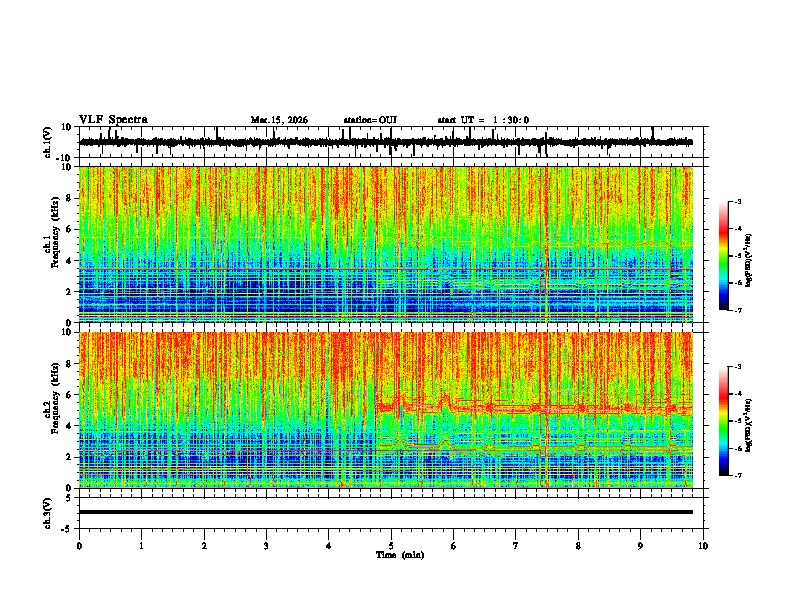This screenshot has height=612, width=792.
Task: Click the color scale bar beside ch.2 spectrogram
Action: [x=723, y=421]
